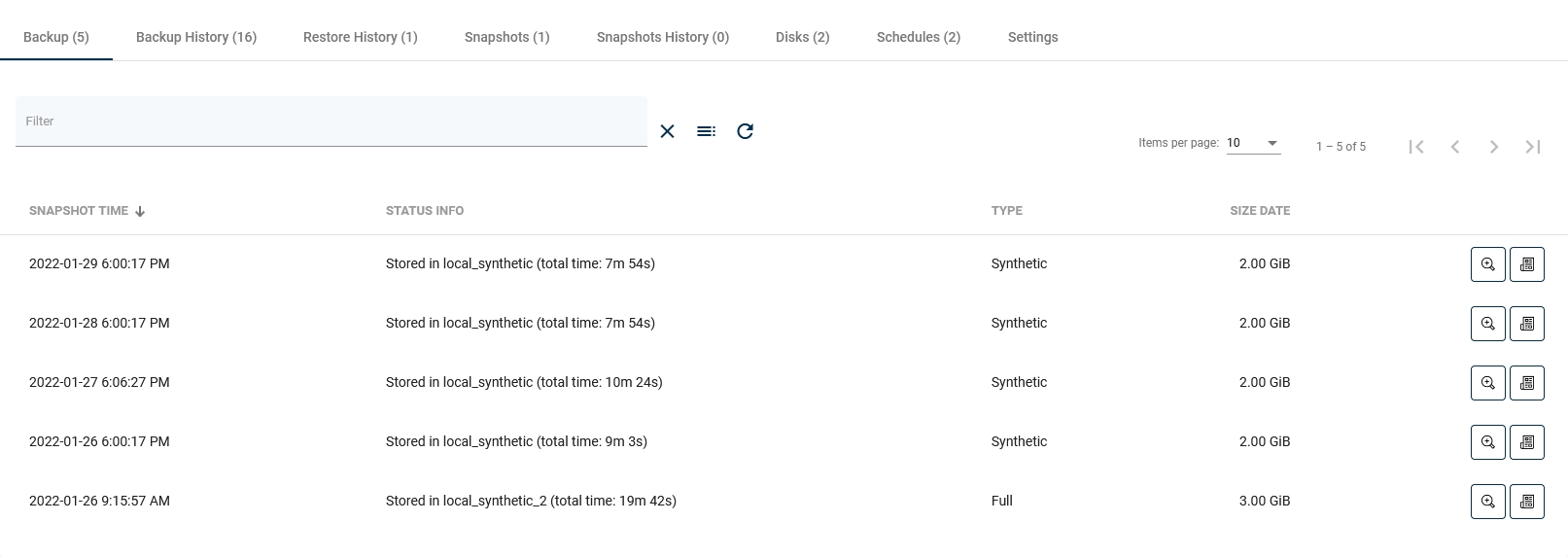Sort by Snapshot Time column header
Image resolution: width=1568 pixels, height=557 pixels.
click(79, 211)
